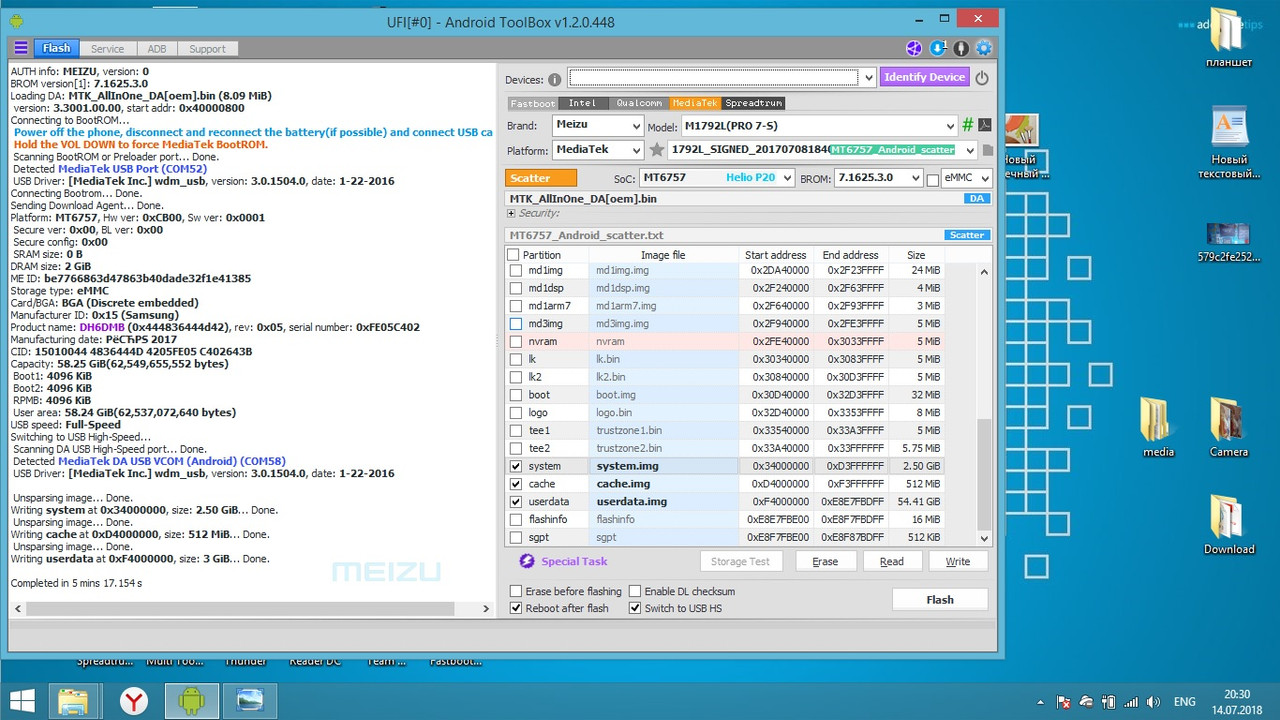Viewport: 1280px width, 720px height.
Task: Click the Identify Device button
Action: click(924, 77)
